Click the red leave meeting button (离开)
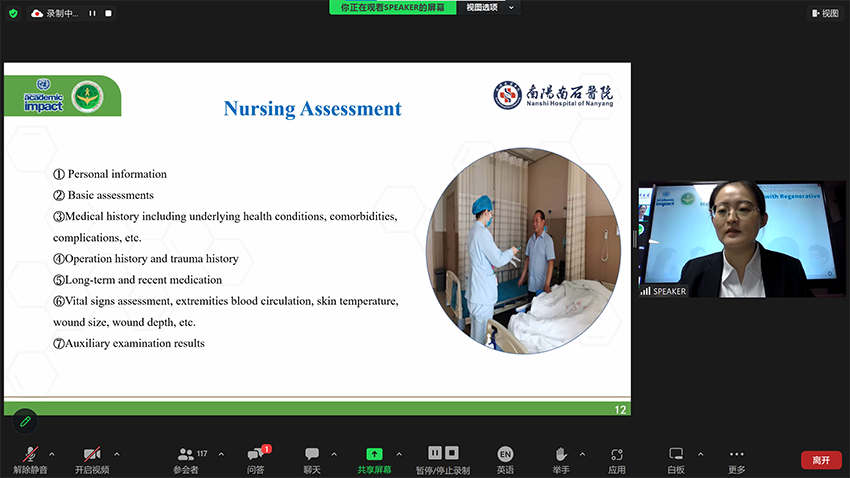 tap(821, 460)
